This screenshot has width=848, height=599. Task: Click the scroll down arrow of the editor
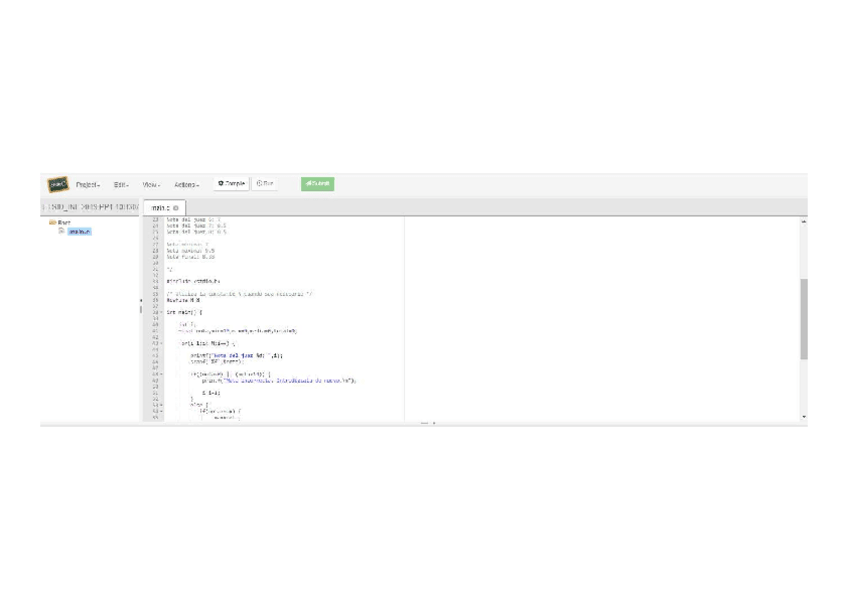coord(804,417)
